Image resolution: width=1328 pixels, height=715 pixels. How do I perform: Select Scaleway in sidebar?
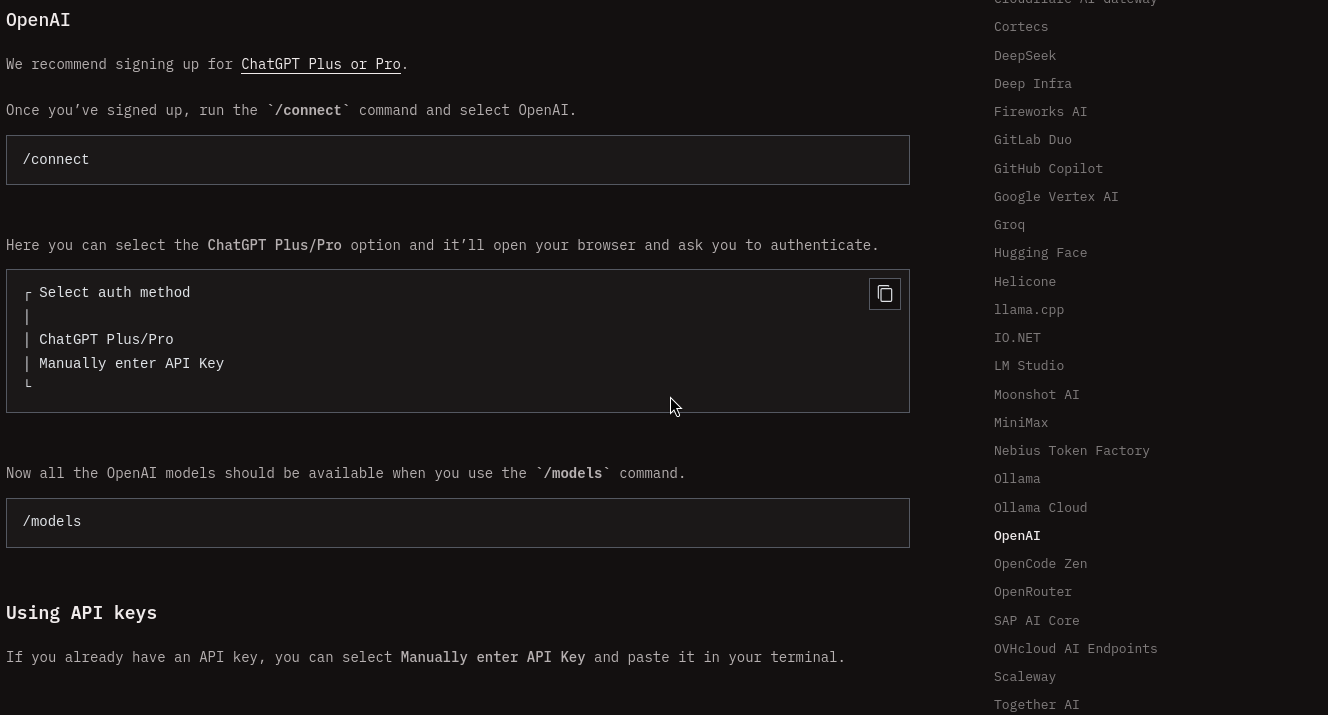click(1025, 677)
